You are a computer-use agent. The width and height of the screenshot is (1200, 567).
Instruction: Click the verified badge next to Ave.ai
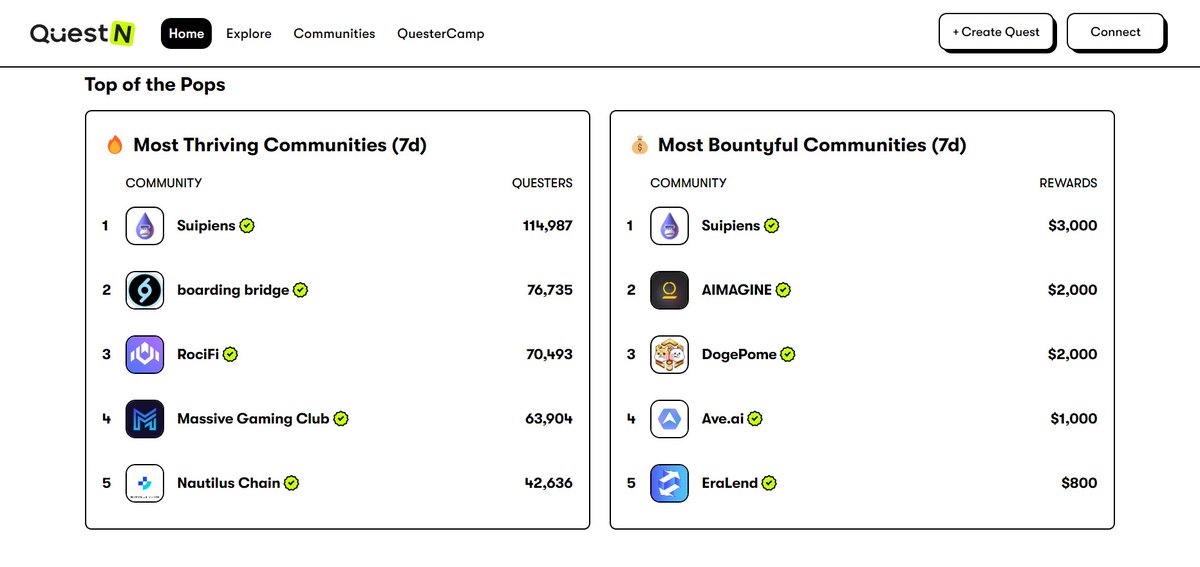pos(755,419)
